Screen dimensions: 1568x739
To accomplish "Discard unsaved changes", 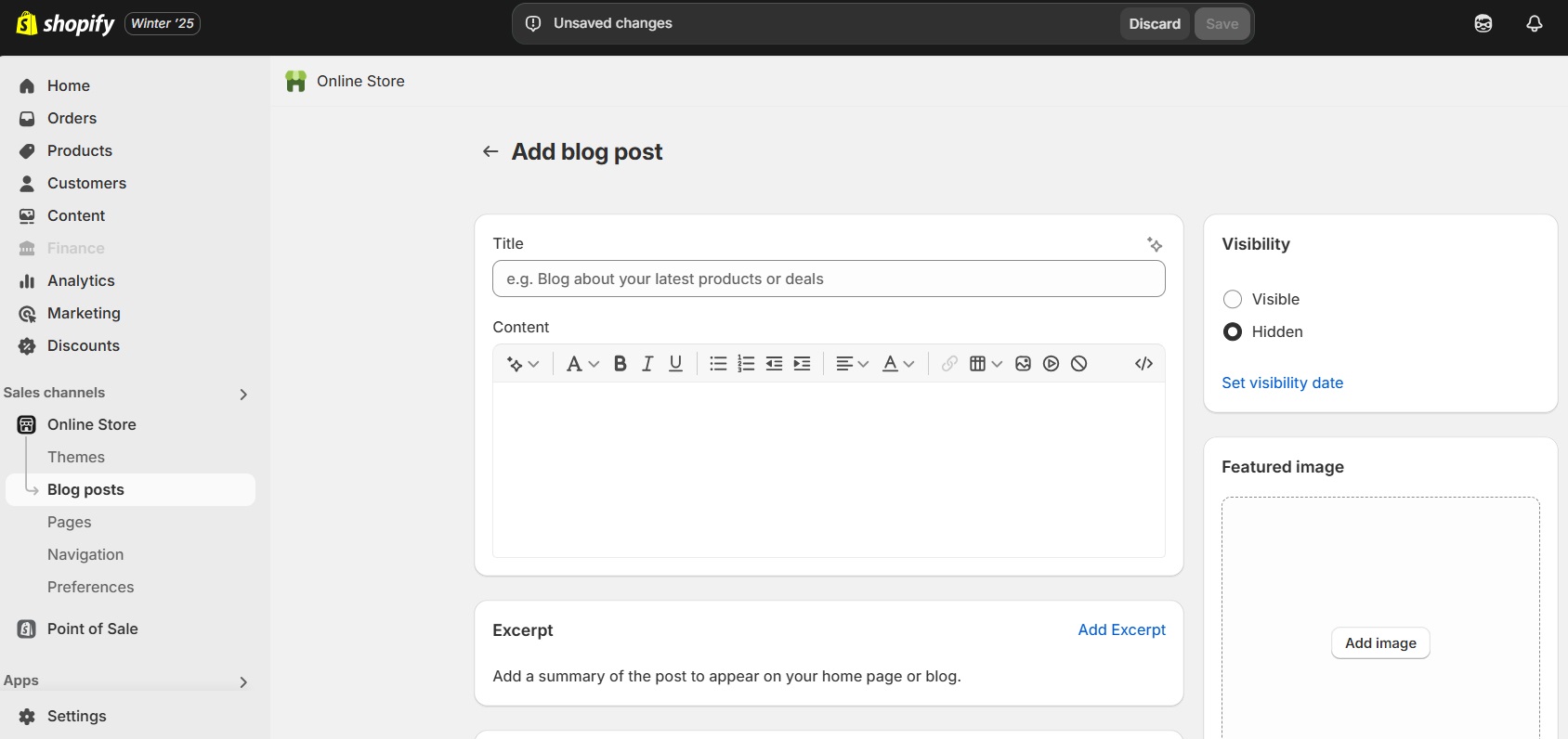I will tap(1155, 24).
